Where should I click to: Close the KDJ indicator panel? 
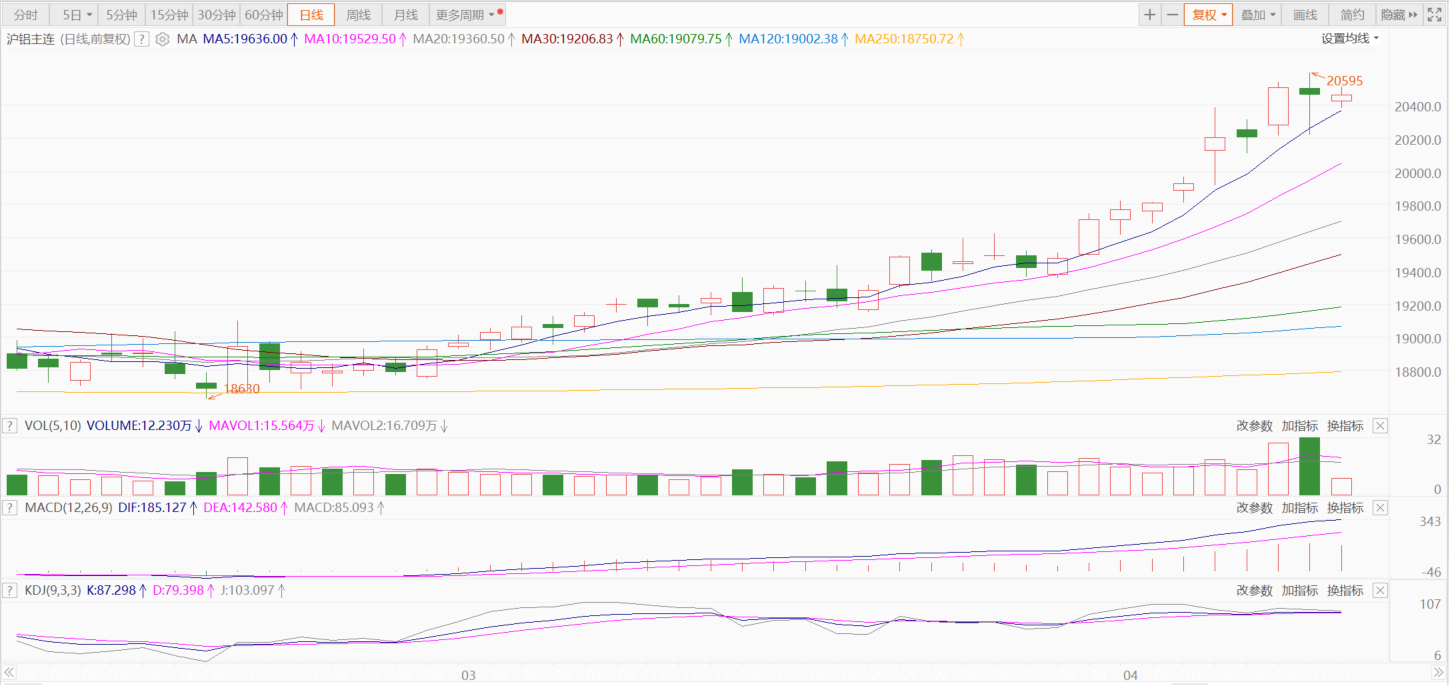(x=1380, y=591)
